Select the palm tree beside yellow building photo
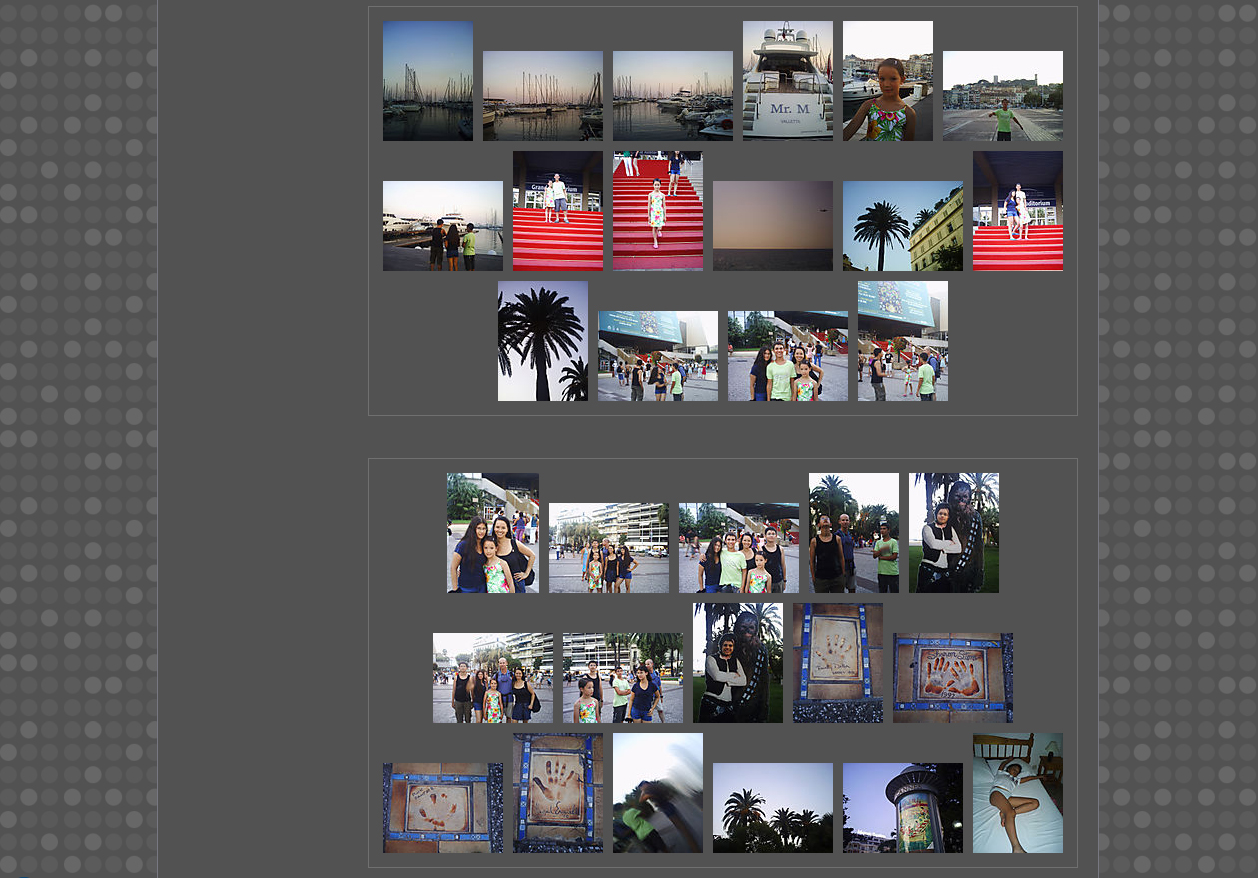 pos(902,226)
